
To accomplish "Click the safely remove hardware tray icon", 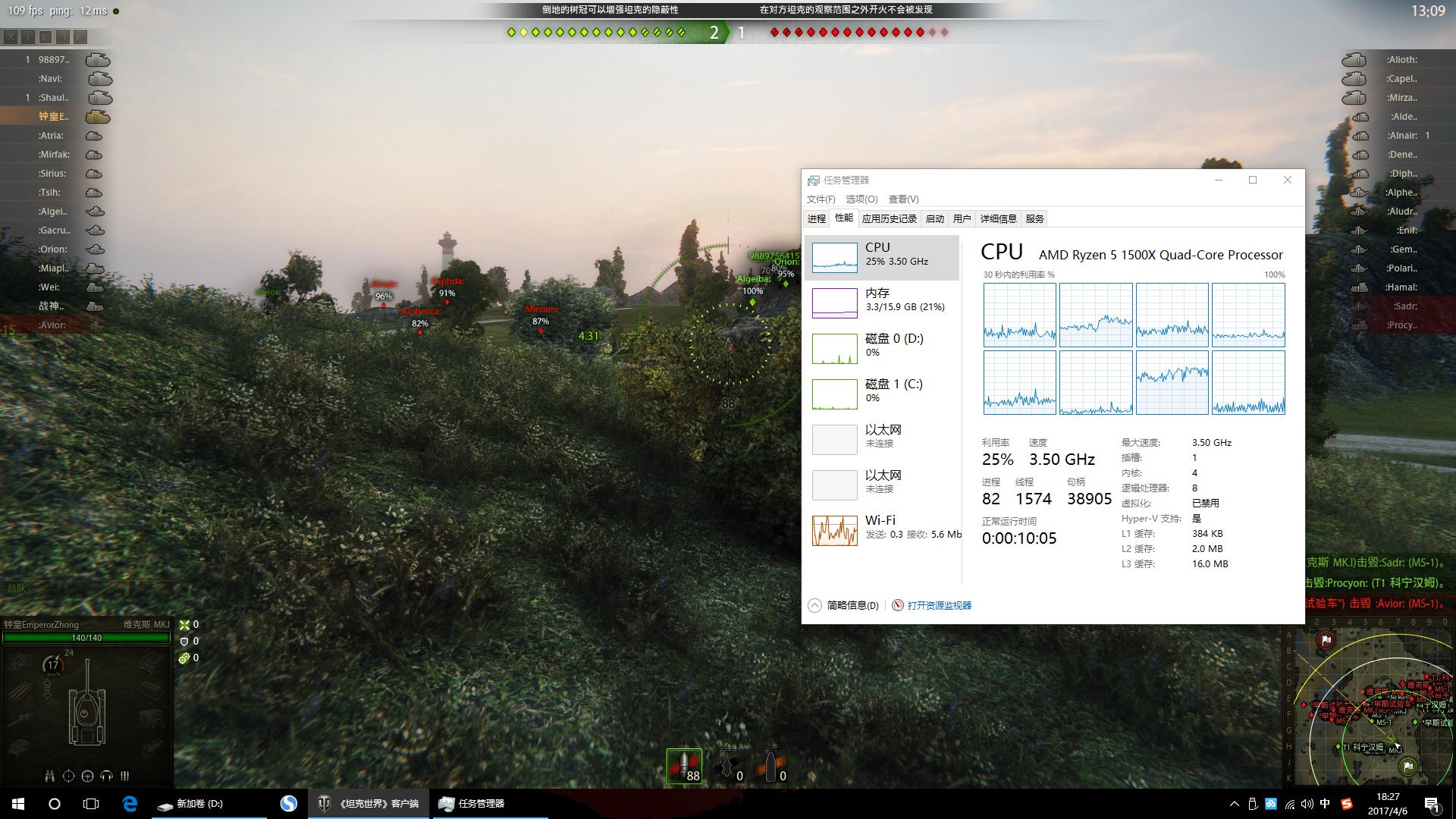I will pyautogui.click(x=1252, y=804).
